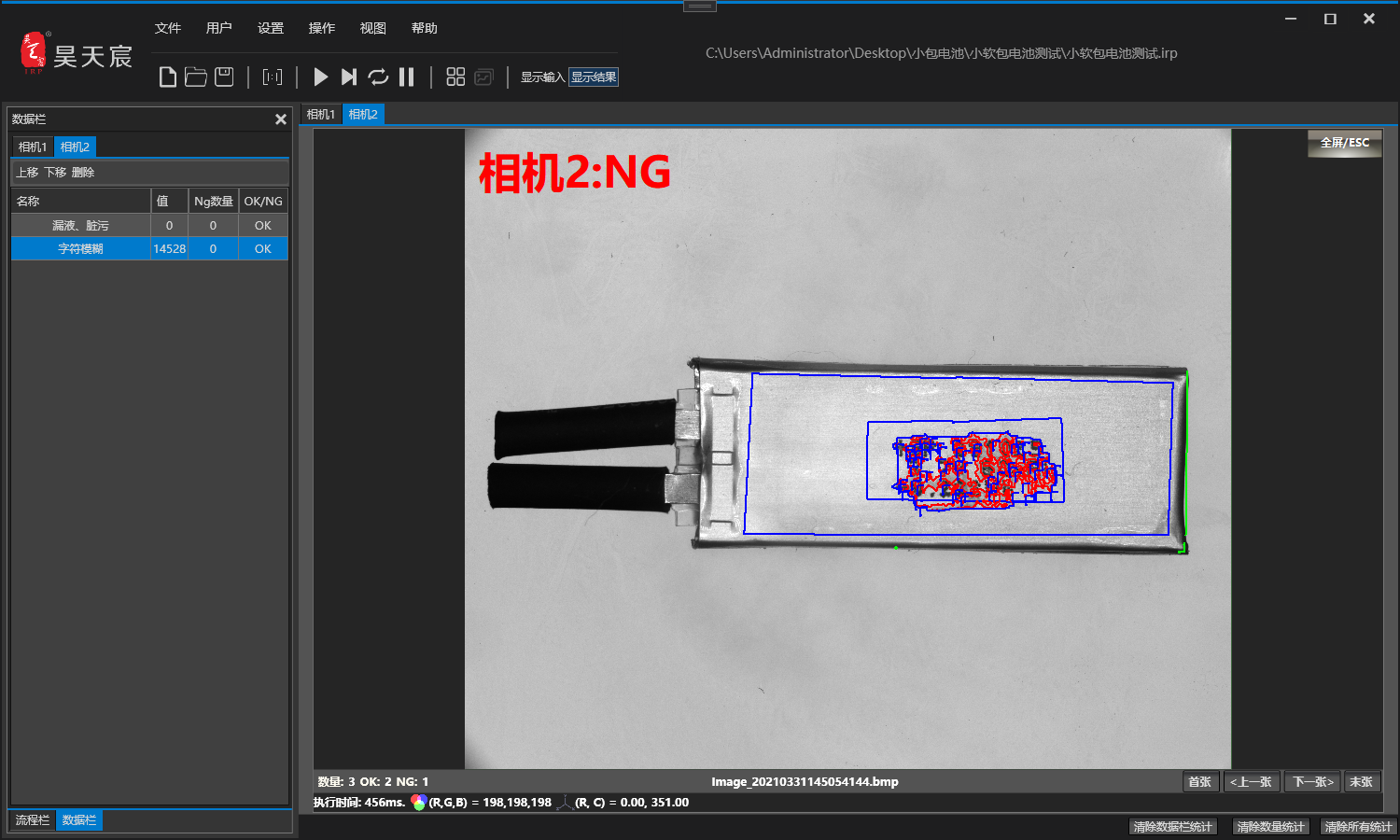Open the 操作 menu

(x=322, y=28)
